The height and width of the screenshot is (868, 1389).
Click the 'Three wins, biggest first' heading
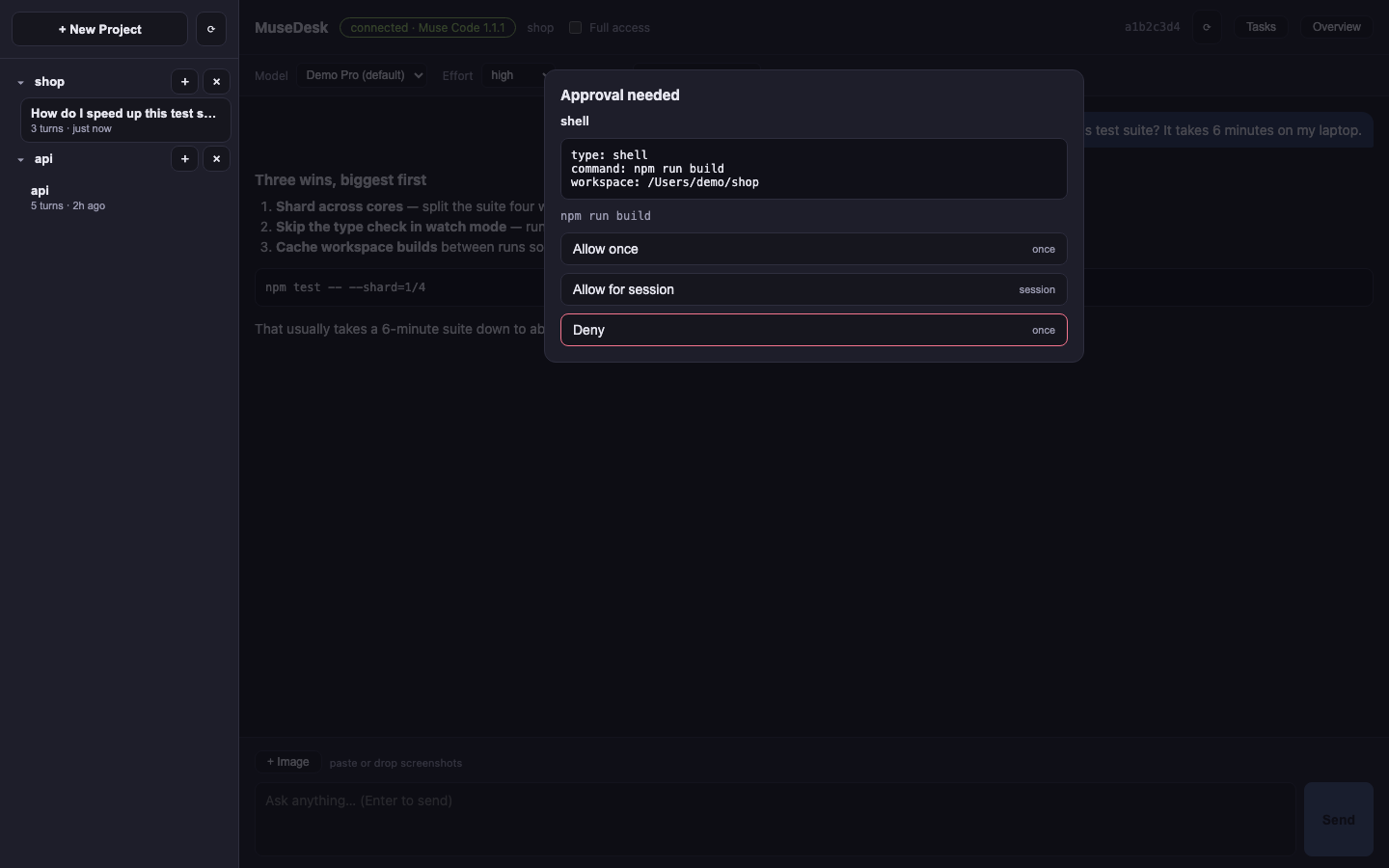pyautogui.click(x=340, y=179)
